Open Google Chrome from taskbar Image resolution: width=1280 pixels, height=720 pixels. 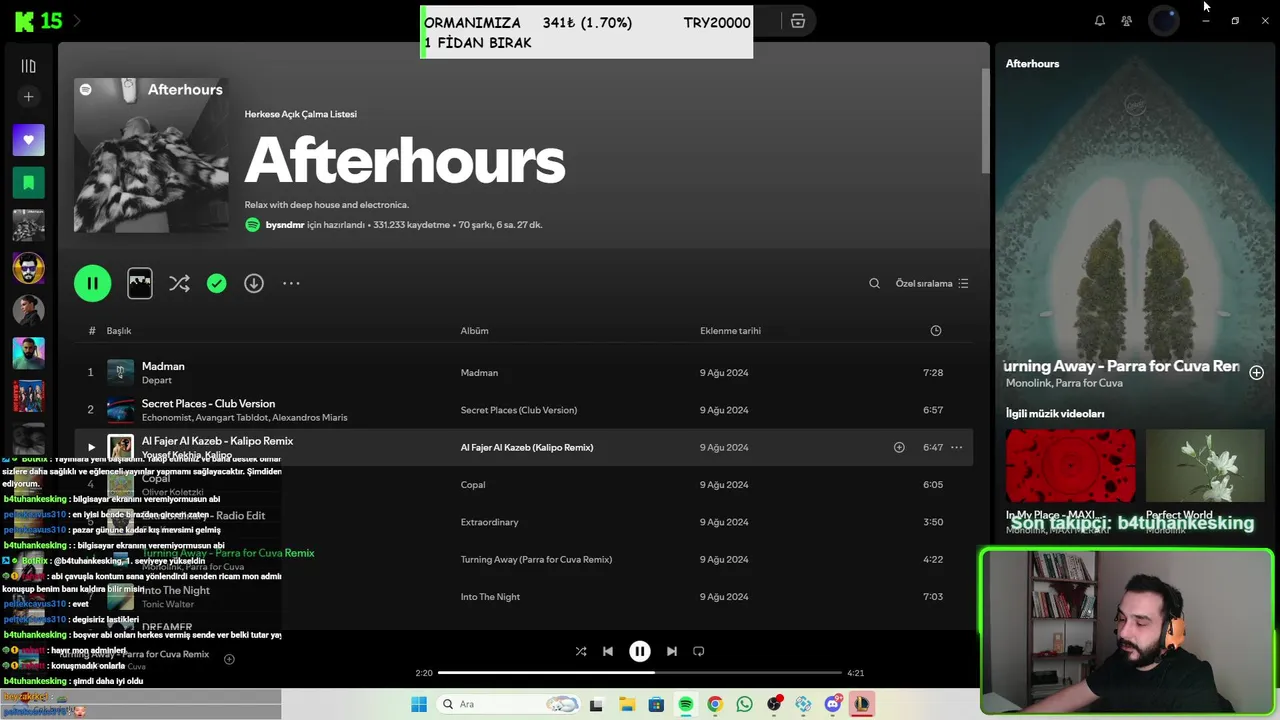coord(715,704)
